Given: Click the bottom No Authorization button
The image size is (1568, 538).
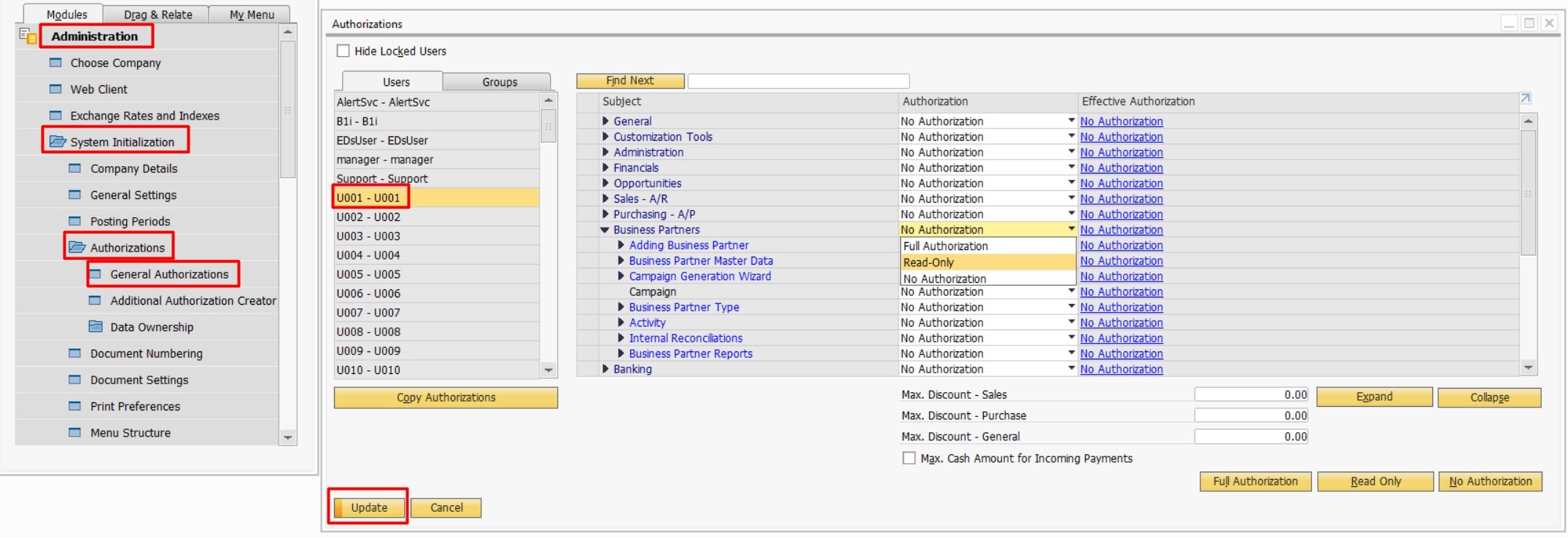Looking at the screenshot, I should coord(1490,481).
